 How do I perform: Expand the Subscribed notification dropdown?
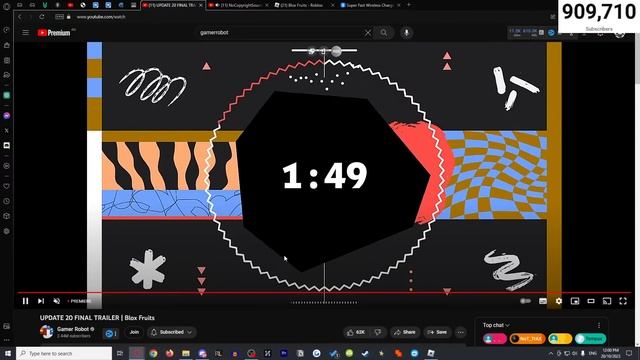[172, 332]
